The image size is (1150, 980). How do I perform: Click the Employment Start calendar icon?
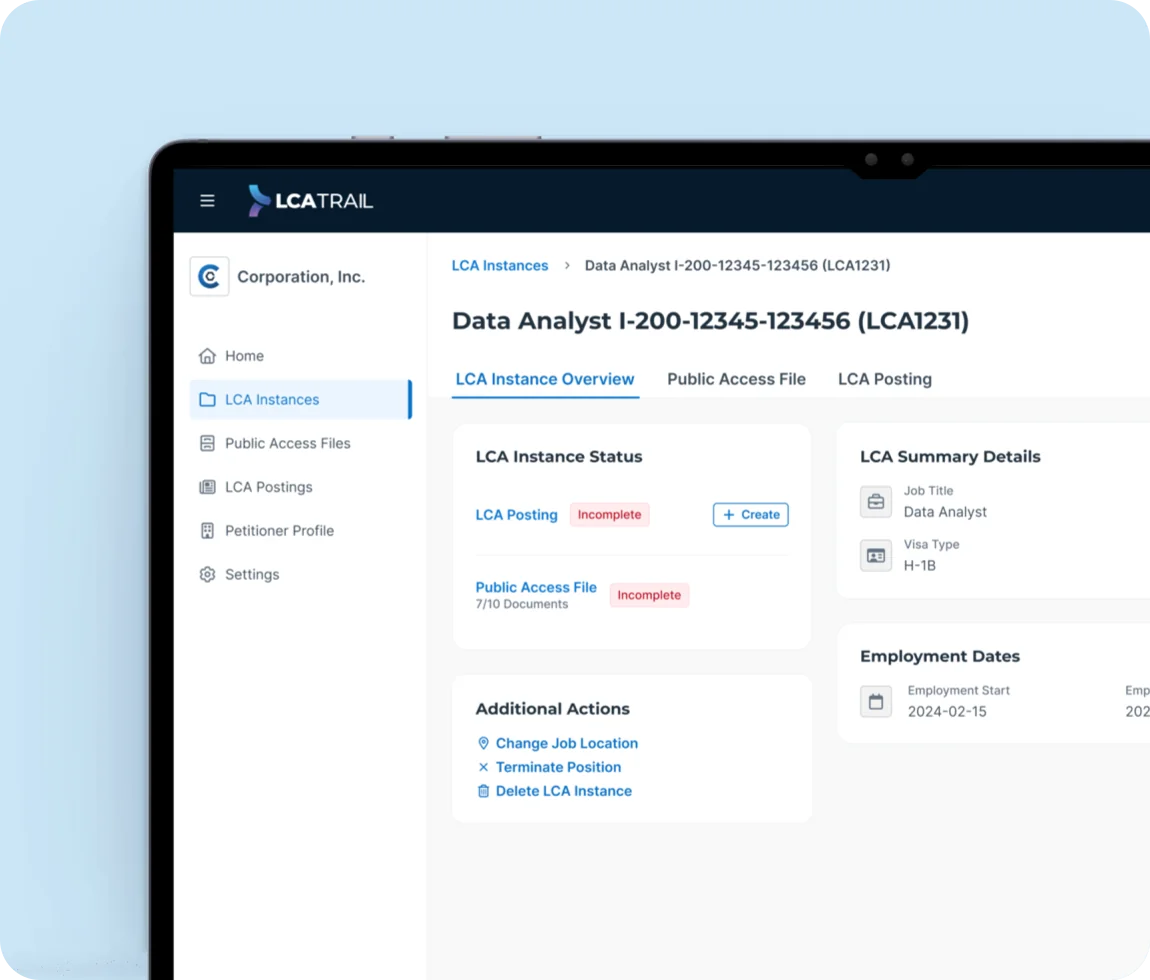[876, 701]
